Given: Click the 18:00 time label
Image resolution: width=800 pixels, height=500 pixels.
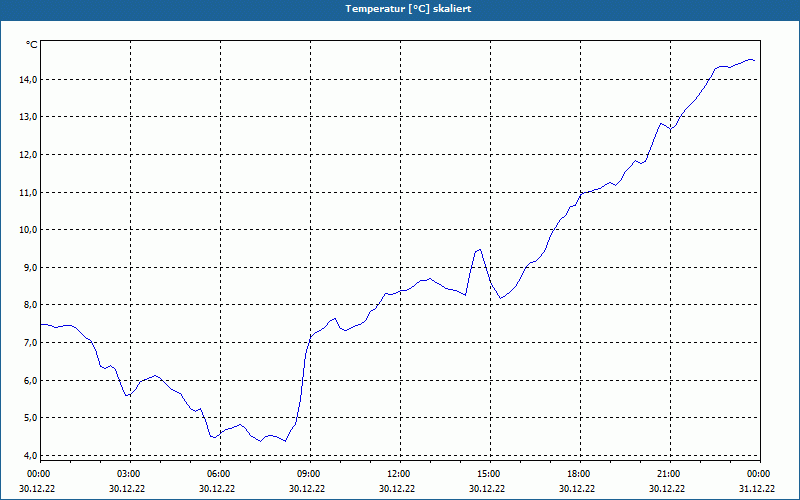Looking at the screenshot, I should click(578, 474).
